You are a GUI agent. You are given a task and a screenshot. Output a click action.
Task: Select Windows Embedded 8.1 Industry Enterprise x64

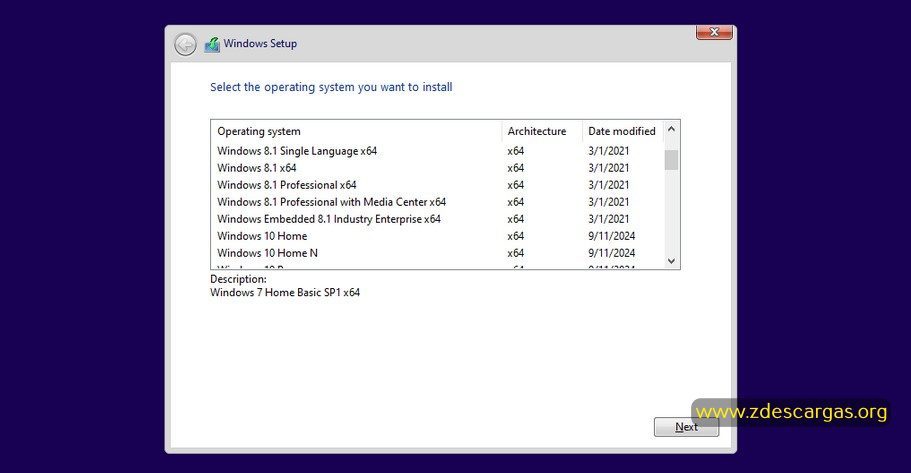[x=438, y=219]
